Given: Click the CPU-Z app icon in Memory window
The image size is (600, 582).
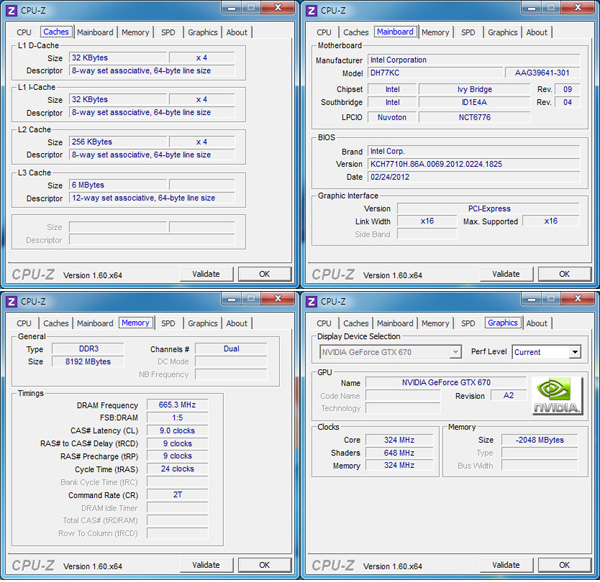Looking at the screenshot, I should 11,302.
